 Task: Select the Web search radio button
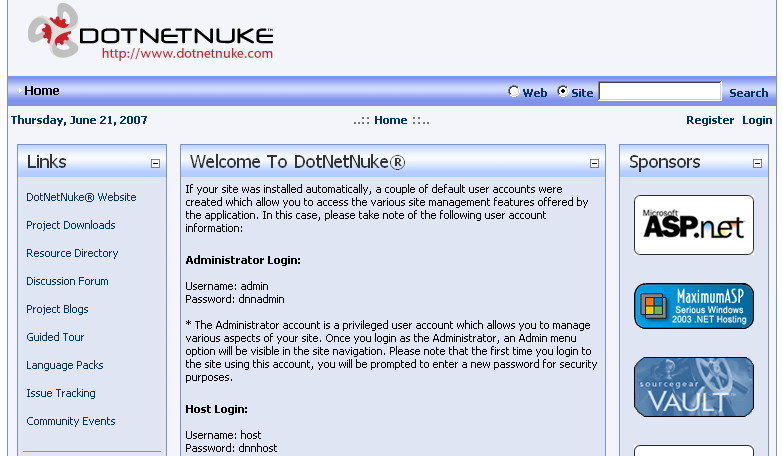coord(513,91)
